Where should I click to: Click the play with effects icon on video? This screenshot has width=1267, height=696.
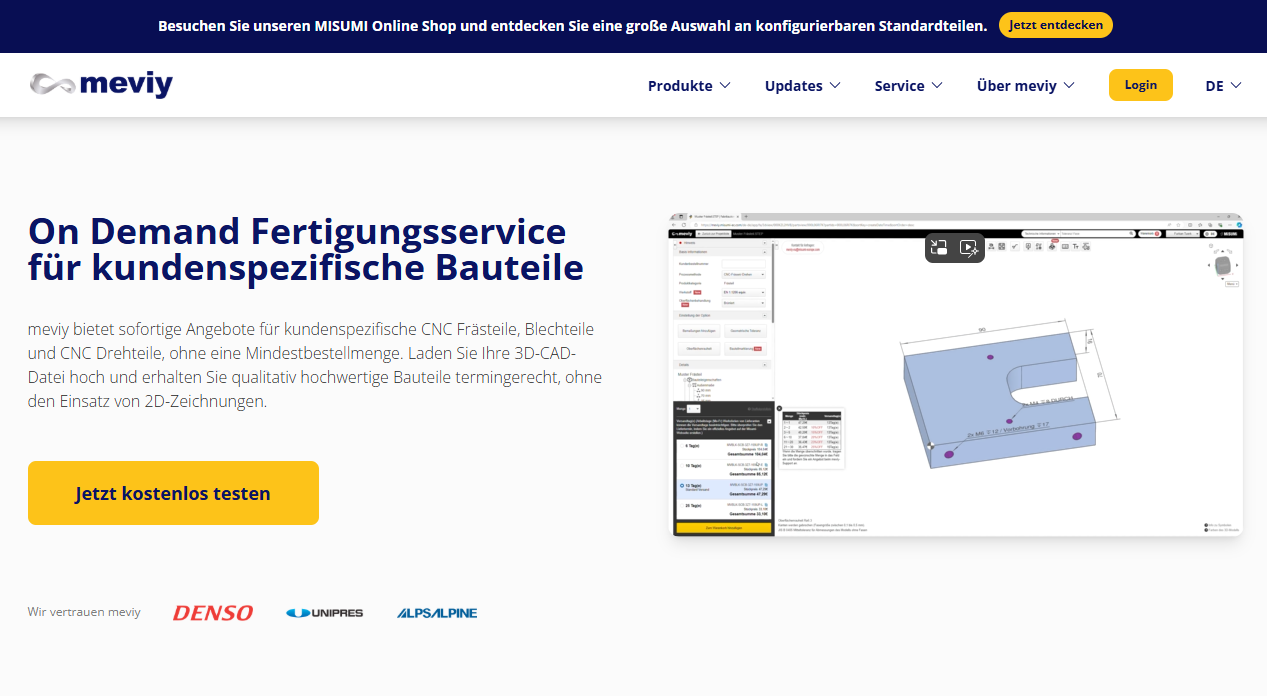tap(969, 248)
